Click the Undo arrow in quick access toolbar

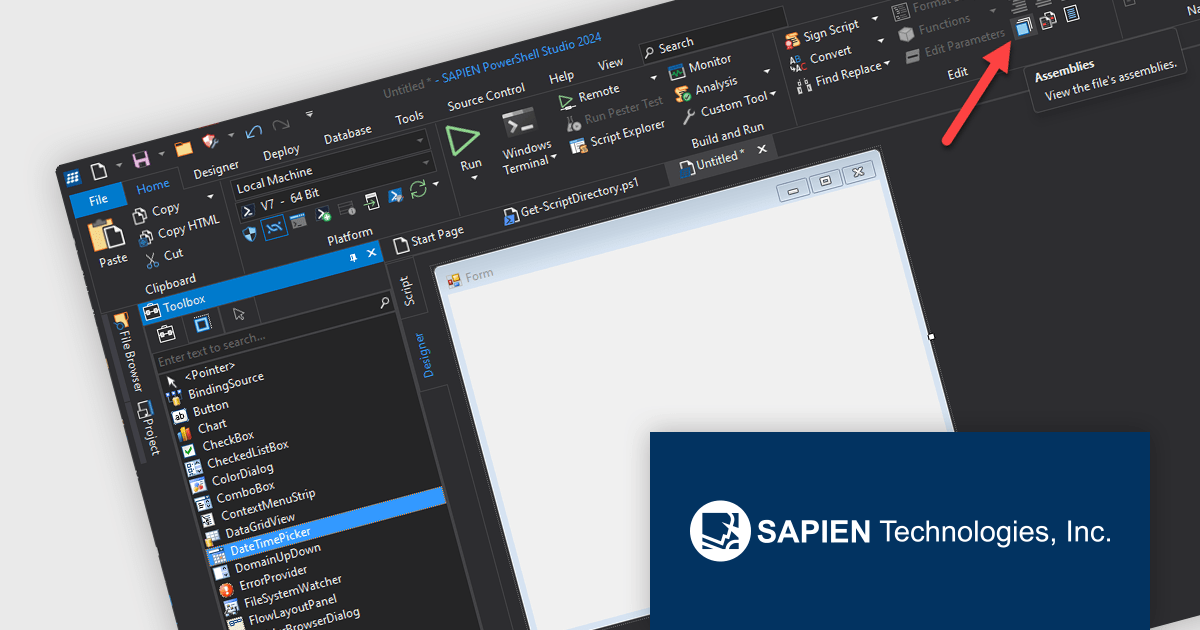coord(254,131)
